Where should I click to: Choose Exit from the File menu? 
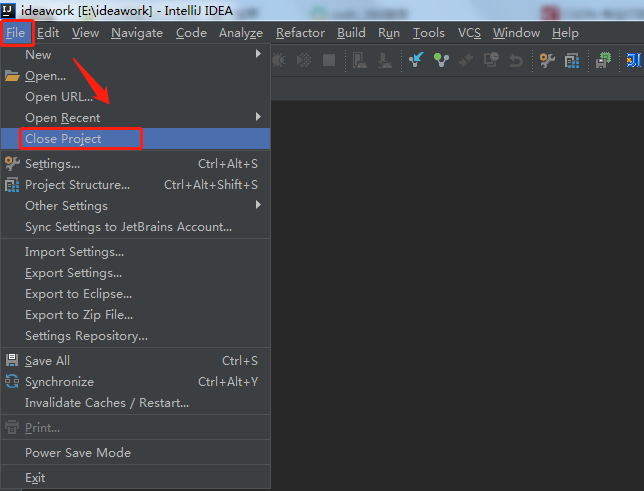click(x=136, y=477)
